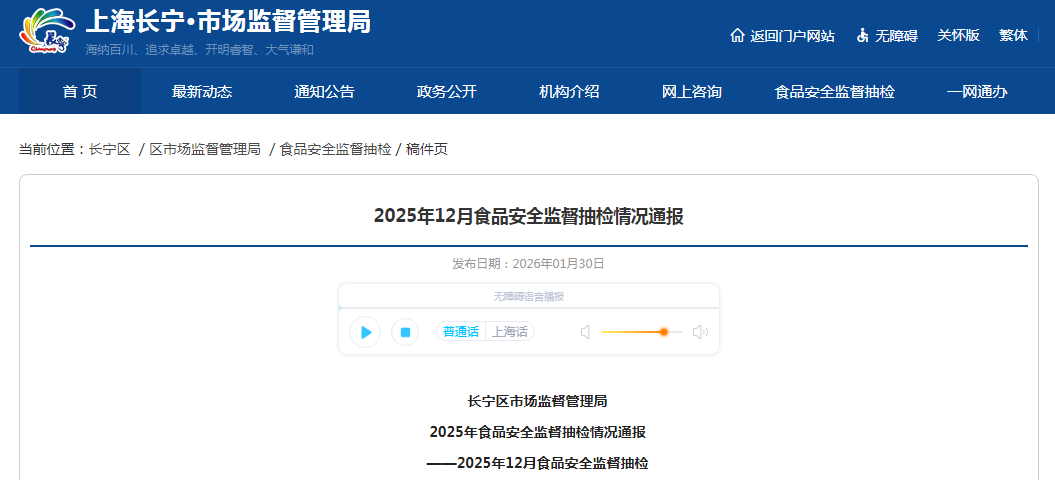This screenshot has width=1055, height=480.
Task: Play the audio narration
Action: click(x=366, y=332)
